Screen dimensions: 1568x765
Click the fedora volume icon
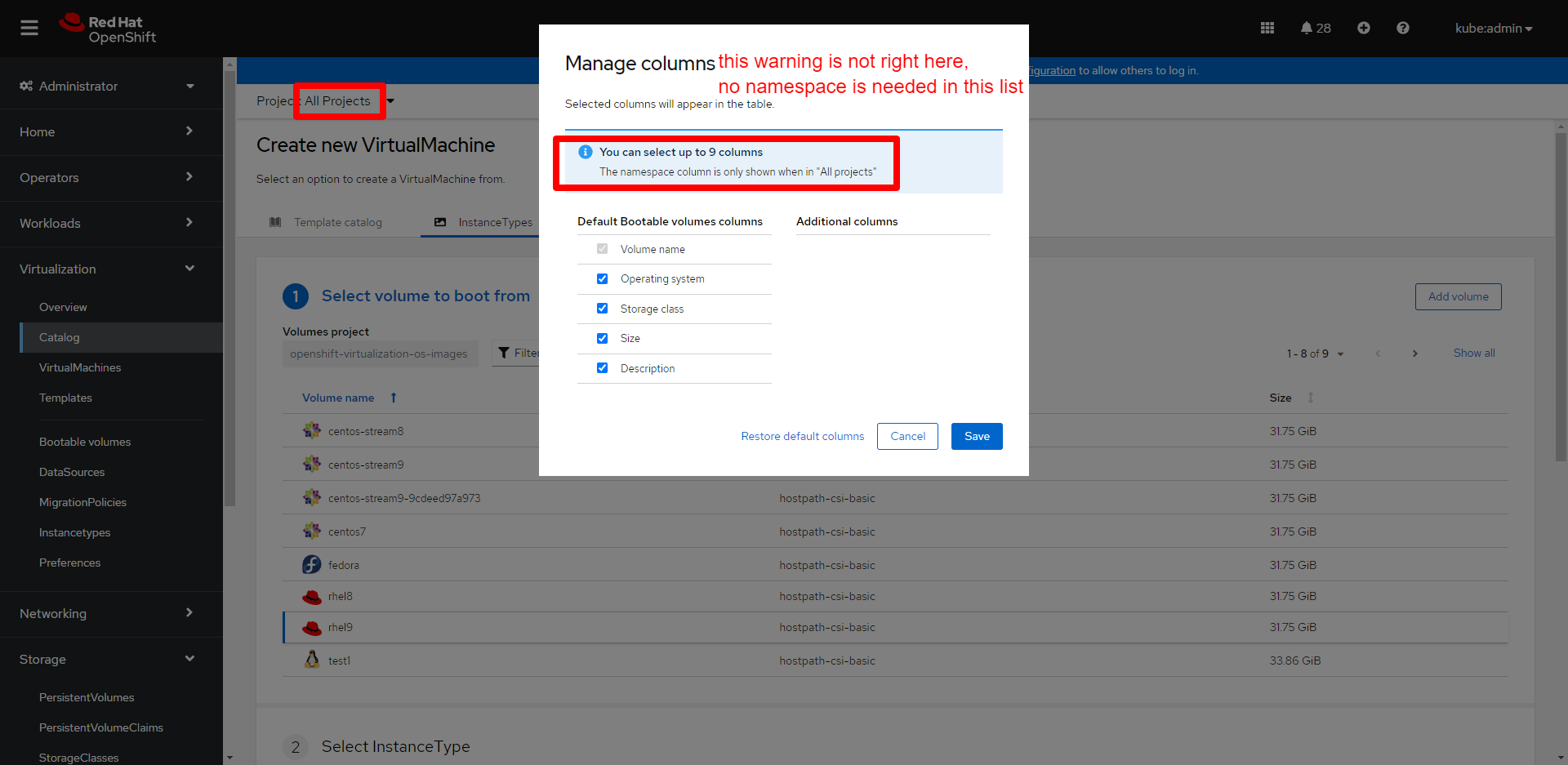pyautogui.click(x=312, y=564)
